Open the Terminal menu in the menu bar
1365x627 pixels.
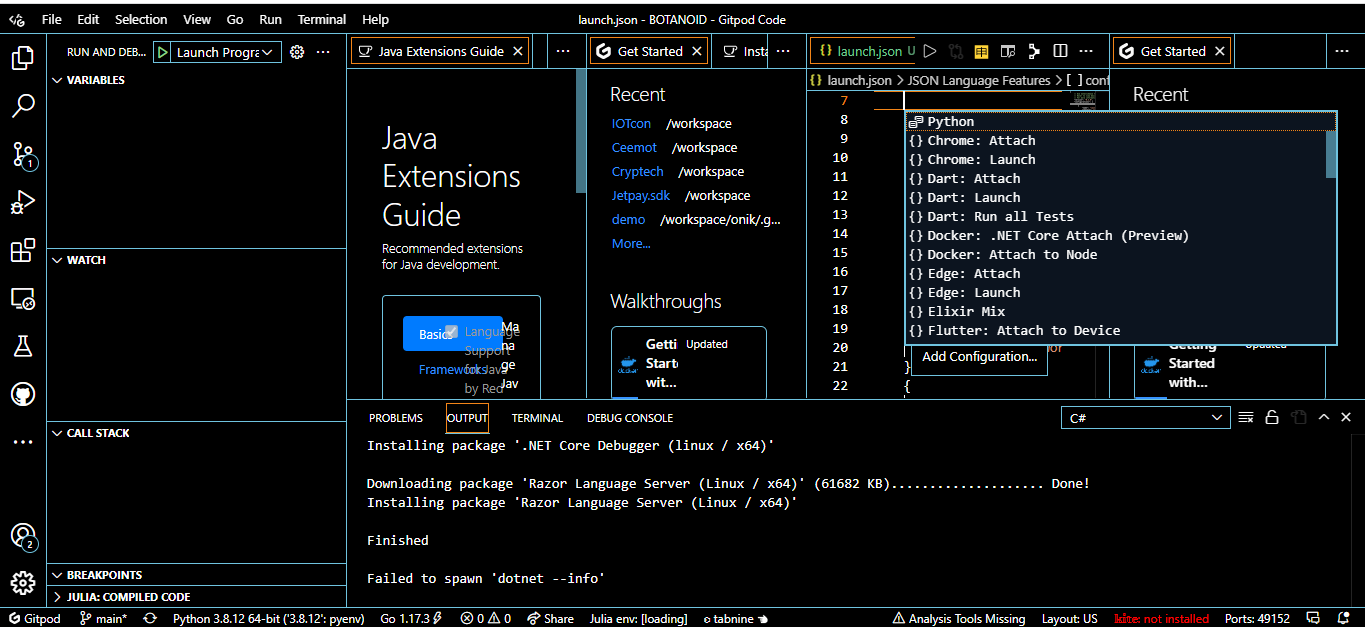(x=322, y=19)
